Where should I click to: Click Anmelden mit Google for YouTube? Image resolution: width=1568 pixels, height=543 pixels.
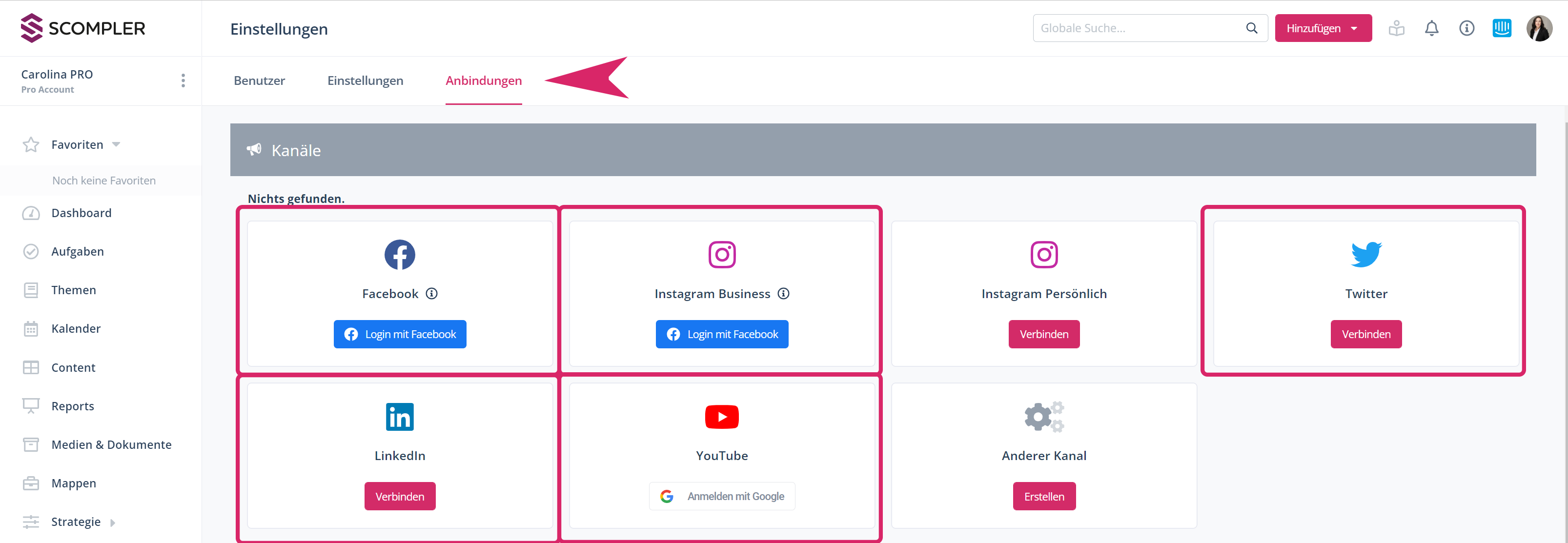pos(721,496)
